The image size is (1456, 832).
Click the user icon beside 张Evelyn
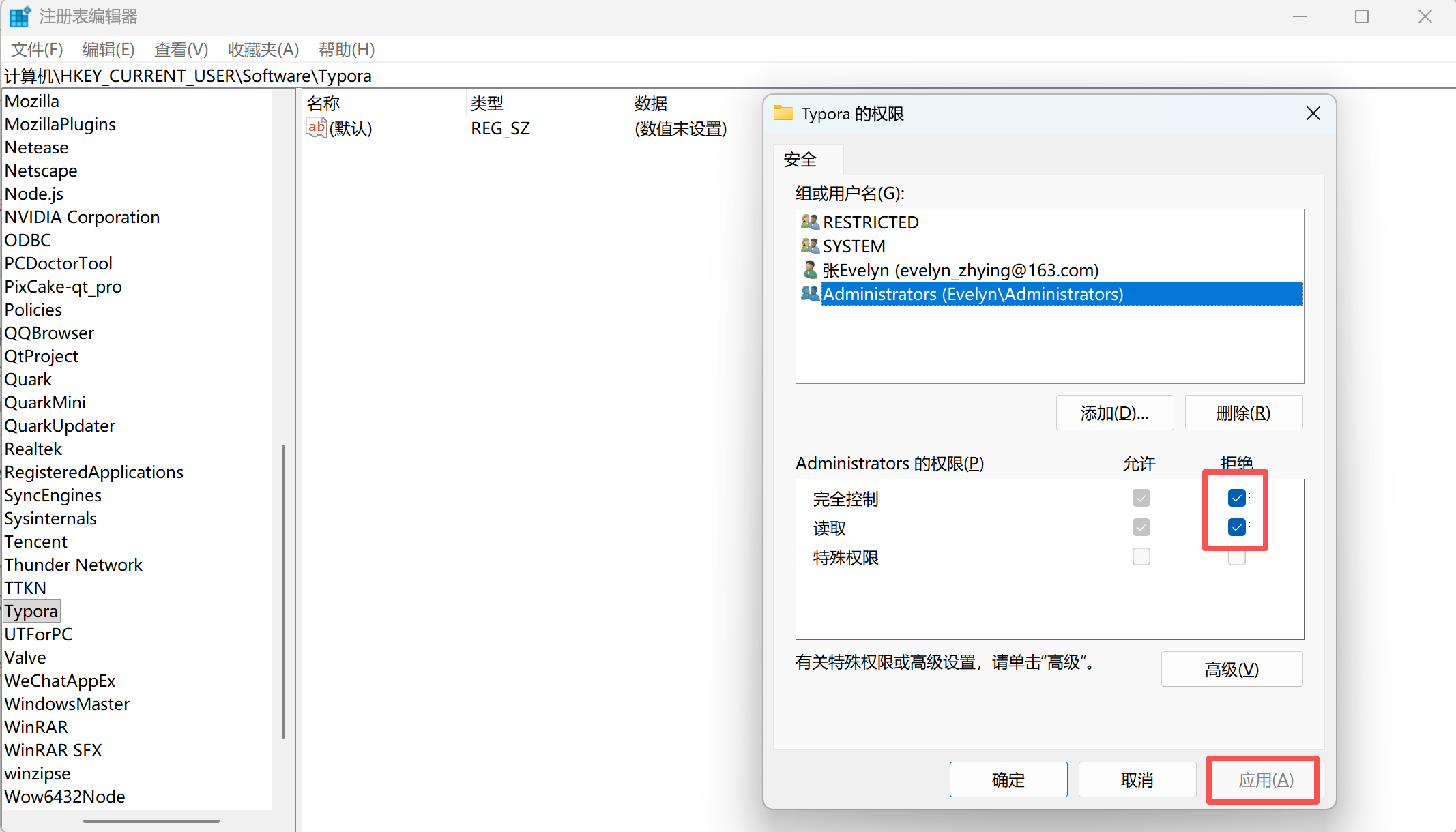(810, 270)
